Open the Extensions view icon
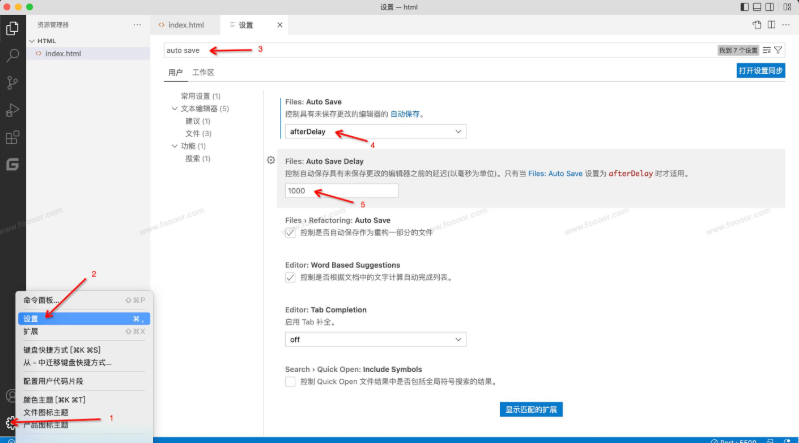The width and height of the screenshot is (799, 443). 13,137
